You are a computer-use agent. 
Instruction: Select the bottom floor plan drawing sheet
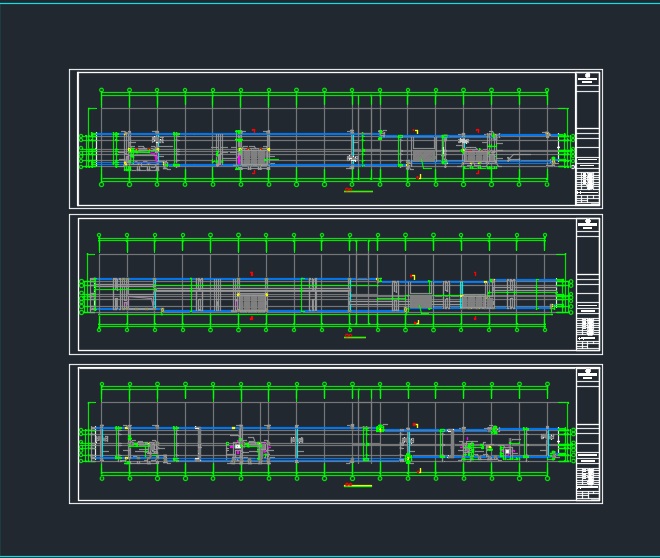(x=336, y=434)
